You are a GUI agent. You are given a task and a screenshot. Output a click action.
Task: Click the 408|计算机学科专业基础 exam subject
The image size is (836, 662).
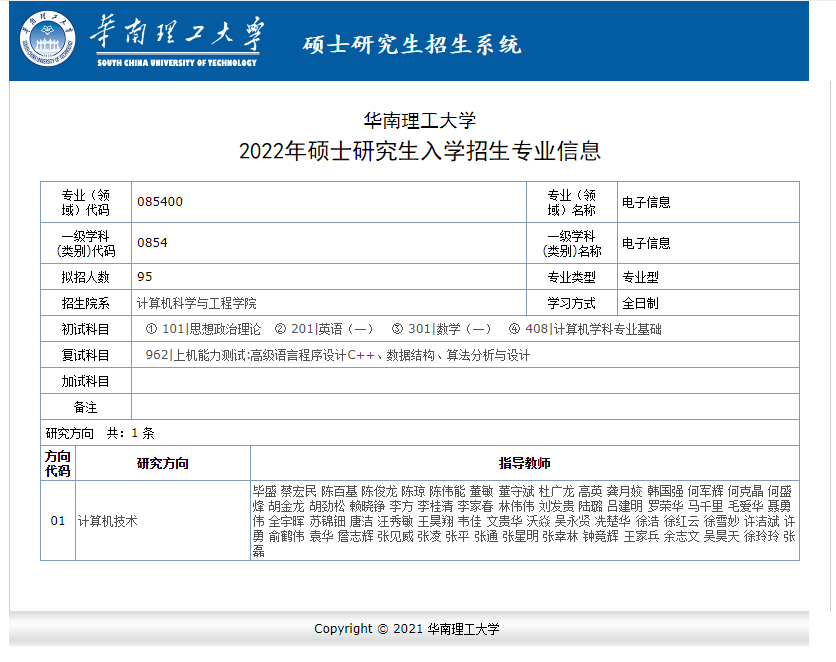tap(585, 329)
